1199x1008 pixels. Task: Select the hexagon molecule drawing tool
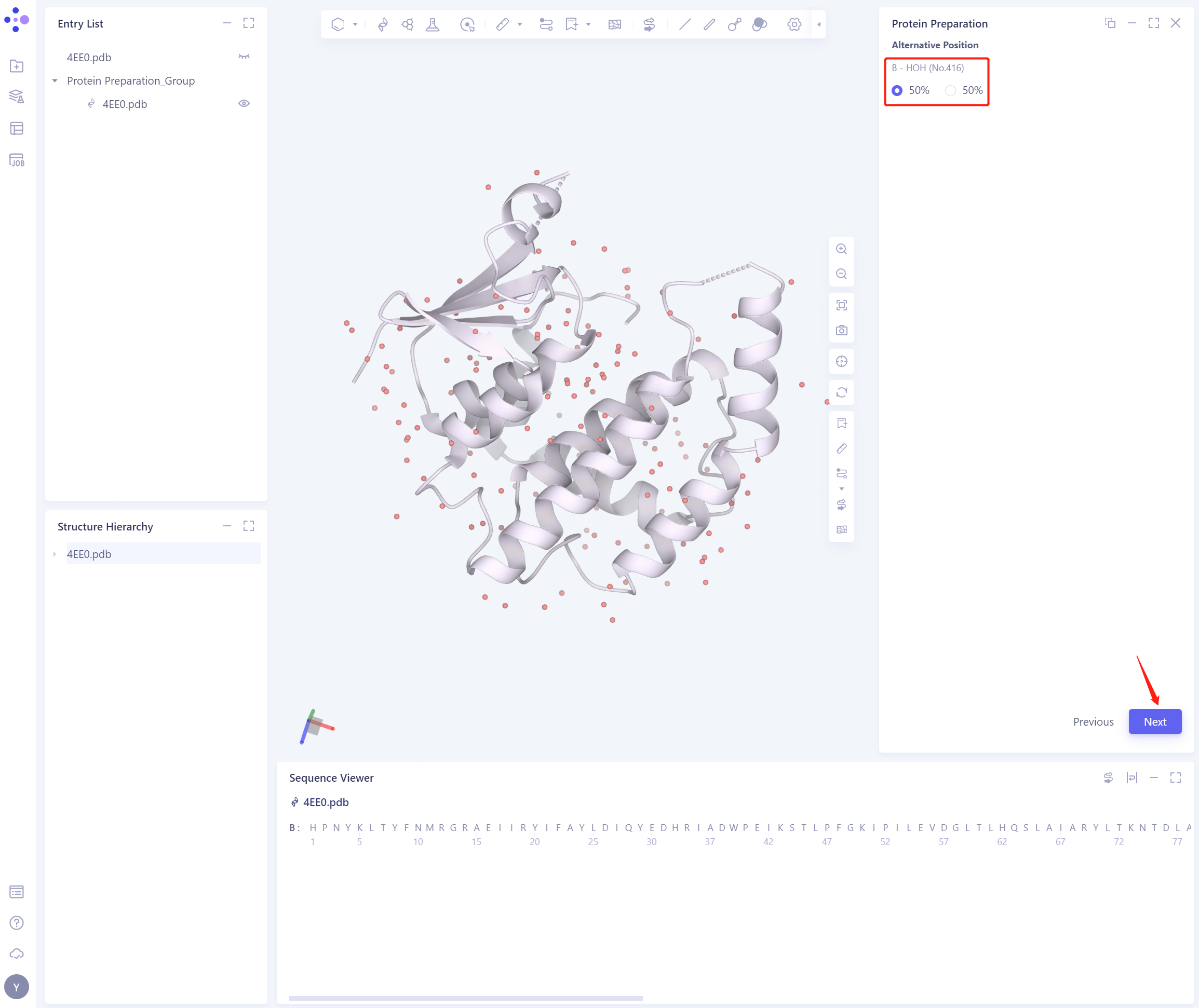coord(338,24)
